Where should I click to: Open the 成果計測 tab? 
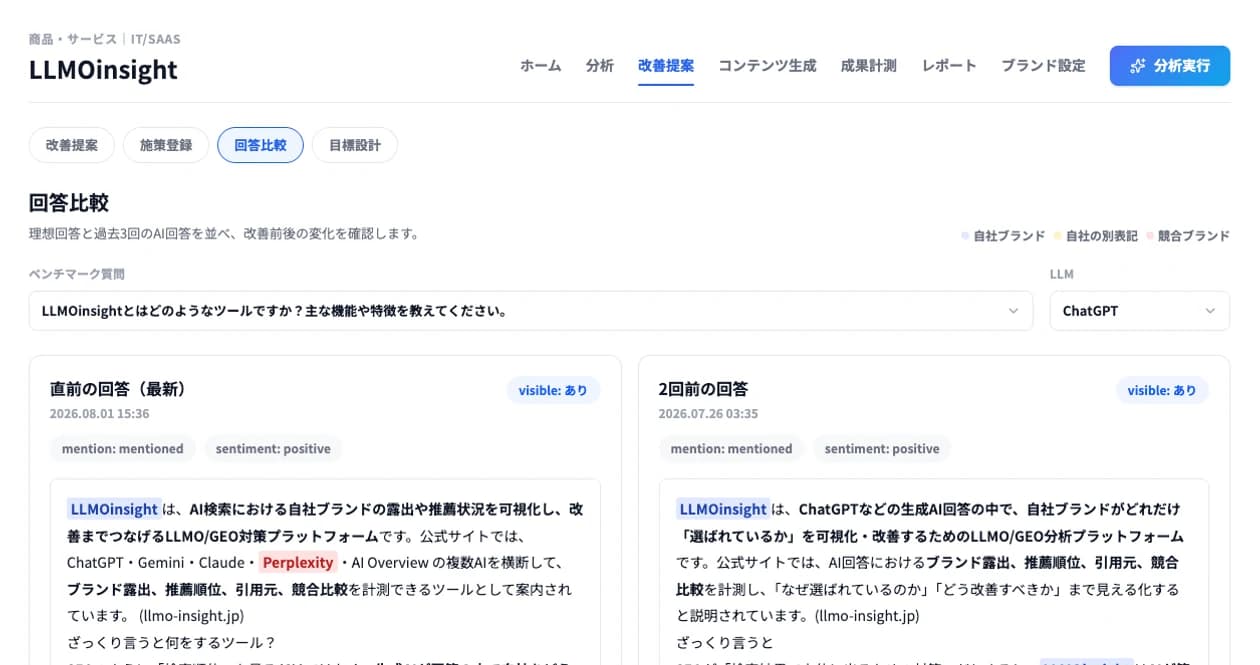point(869,66)
